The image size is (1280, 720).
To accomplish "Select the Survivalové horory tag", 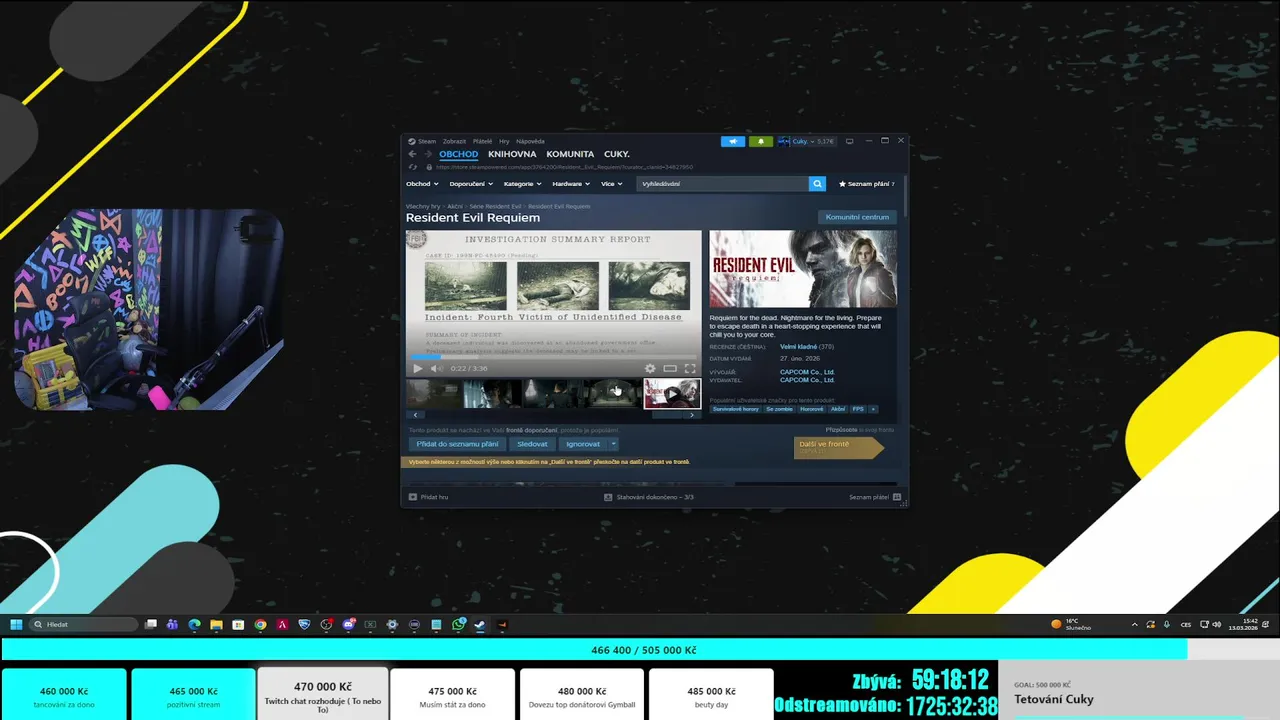I will (x=736, y=409).
